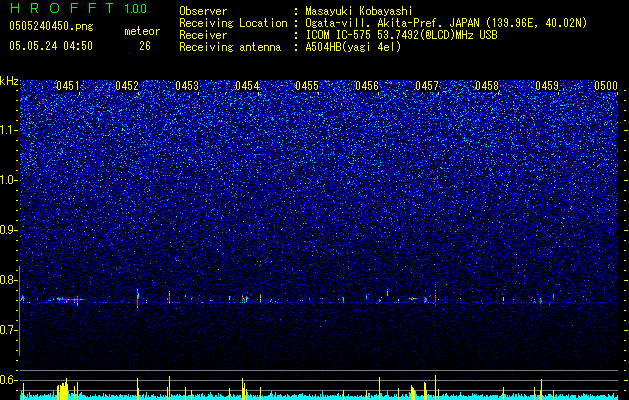Click the 0.8 kHz axis label
The height and width of the screenshot is (400, 629).
point(8,280)
